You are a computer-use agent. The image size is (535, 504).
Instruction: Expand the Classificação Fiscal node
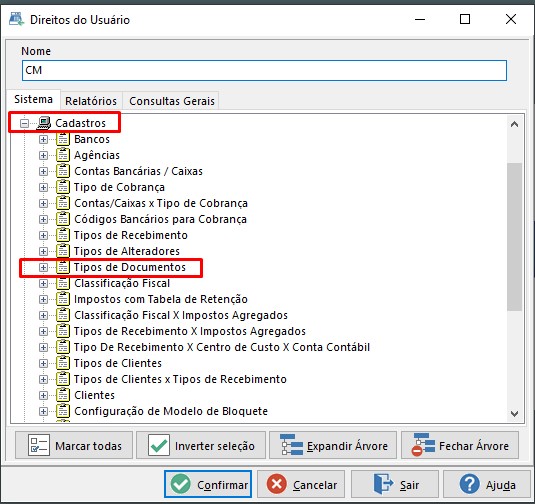[43, 284]
